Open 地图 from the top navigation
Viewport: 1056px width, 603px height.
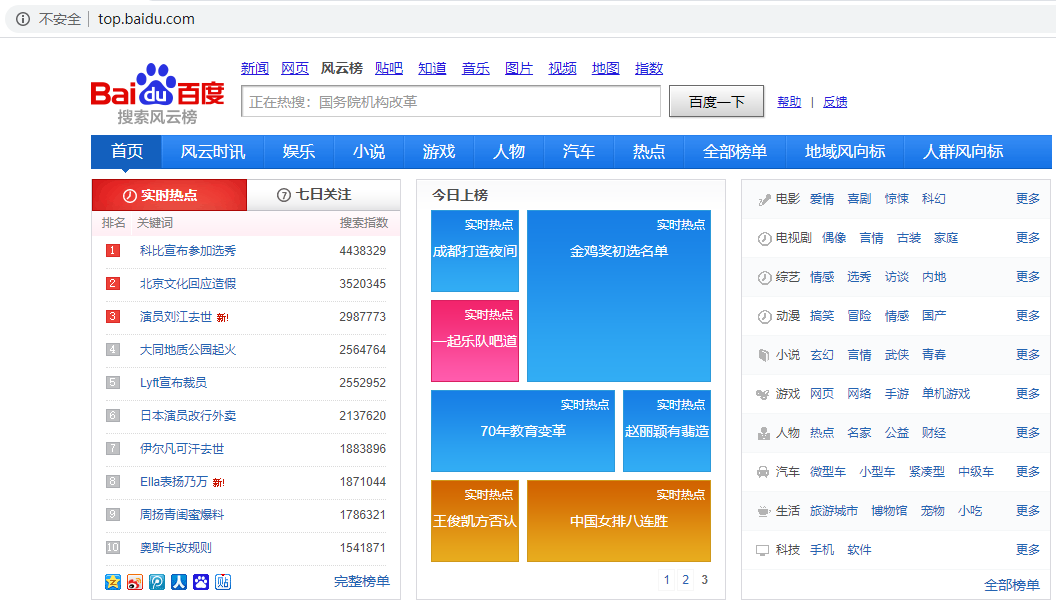point(605,68)
